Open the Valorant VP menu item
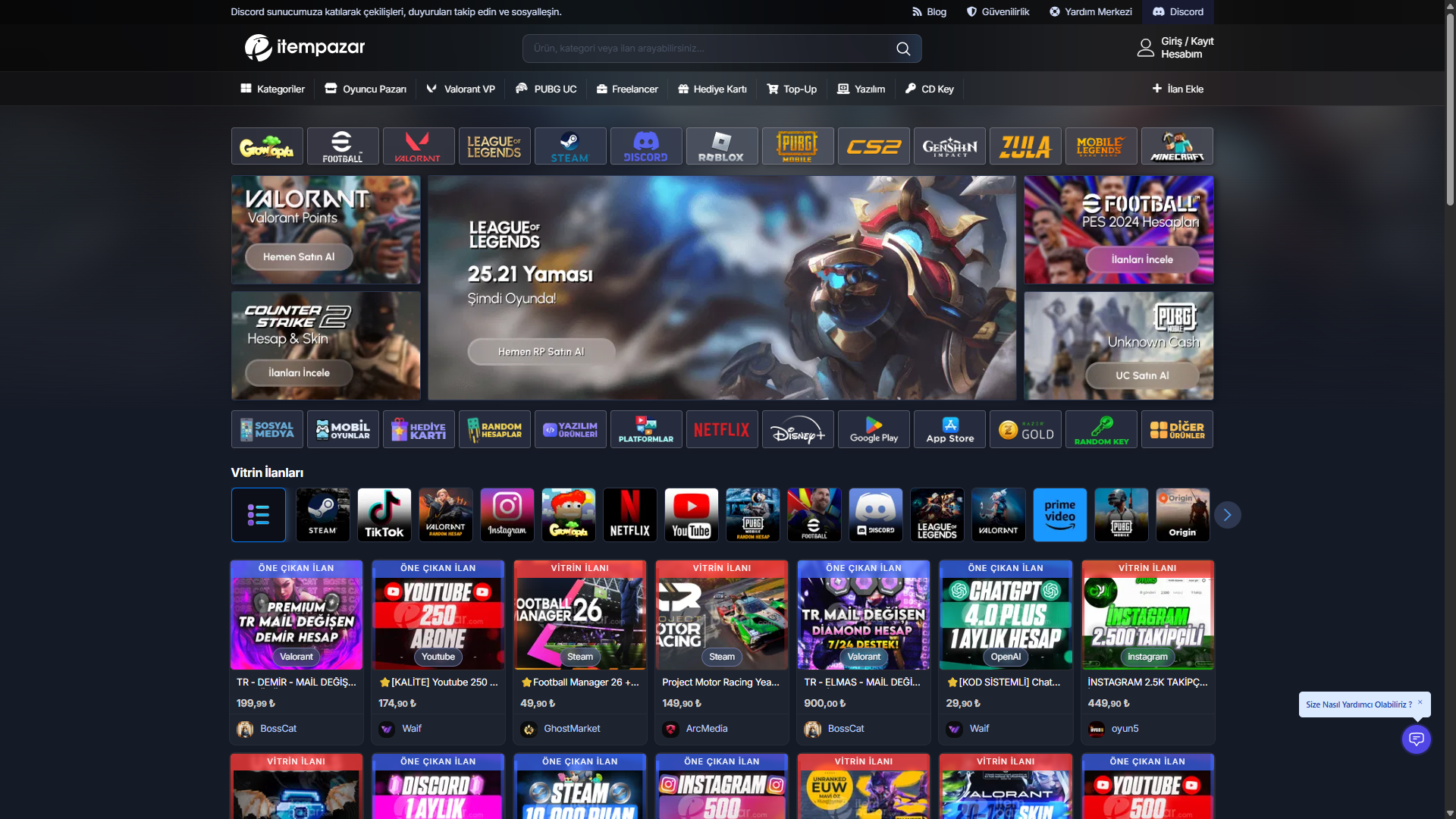This screenshot has width=1456, height=819. click(x=460, y=89)
